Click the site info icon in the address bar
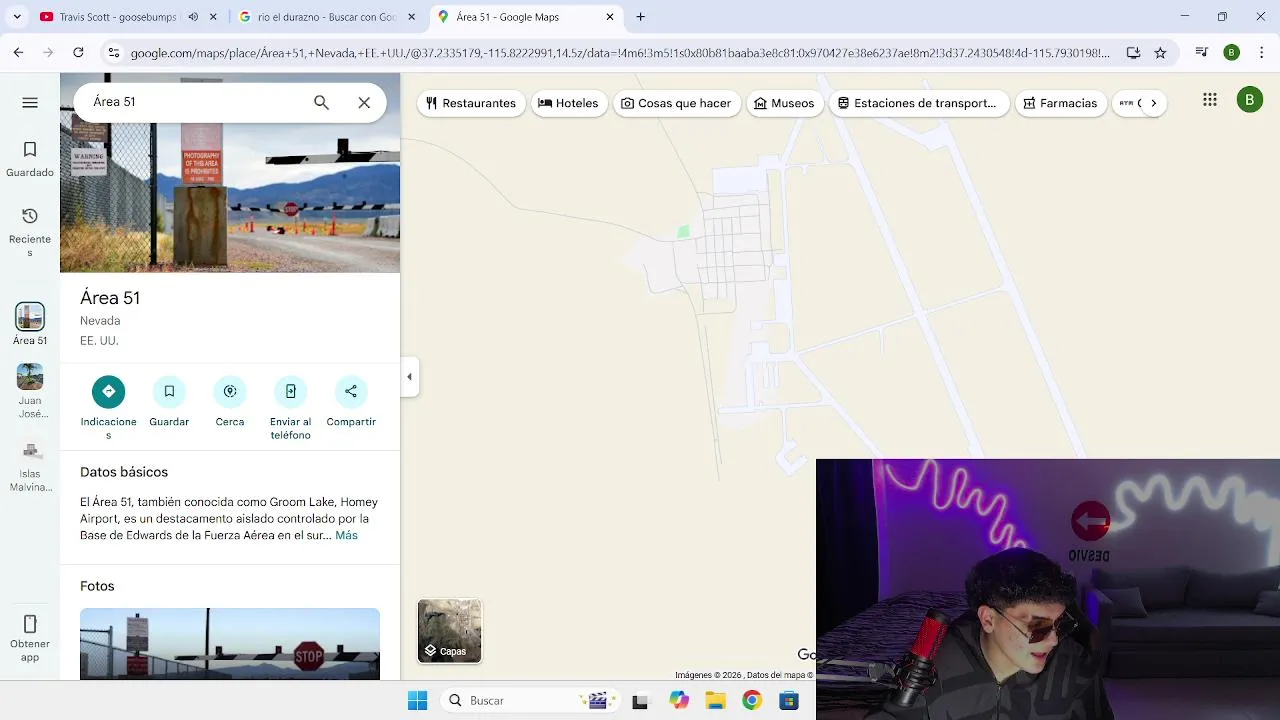 pyautogui.click(x=114, y=52)
